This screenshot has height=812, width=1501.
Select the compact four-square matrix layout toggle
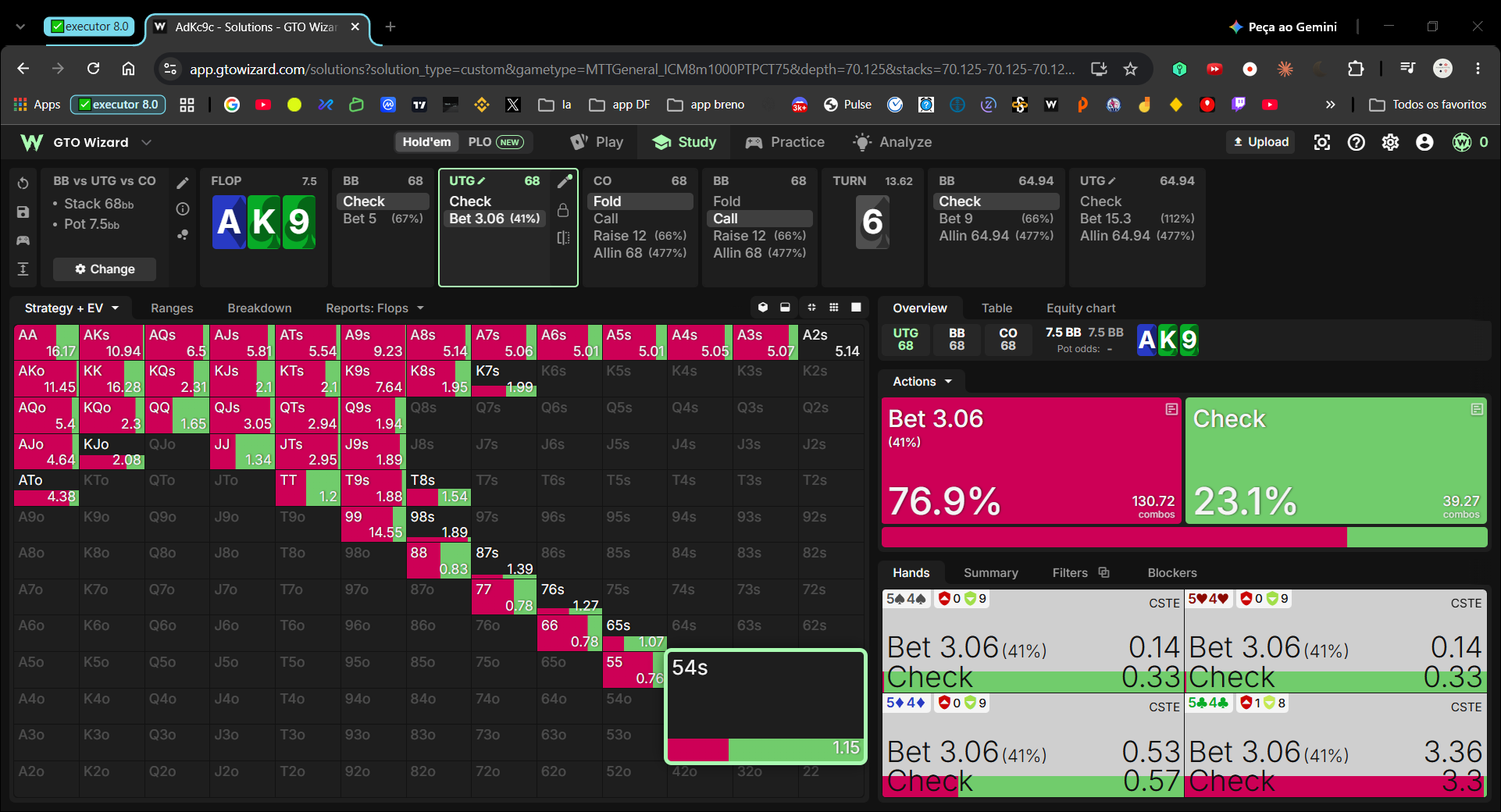pyautogui.click(x=811, y=308)
